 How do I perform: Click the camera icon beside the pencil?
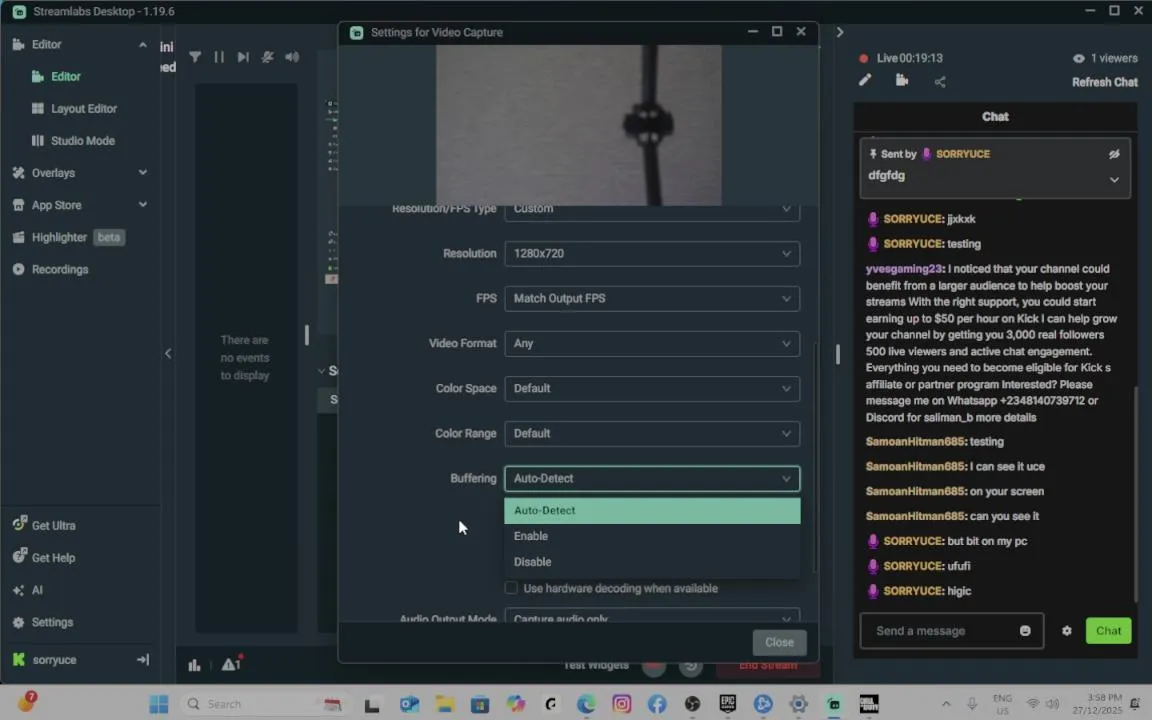pyautogui.click(x=902, y=81)
